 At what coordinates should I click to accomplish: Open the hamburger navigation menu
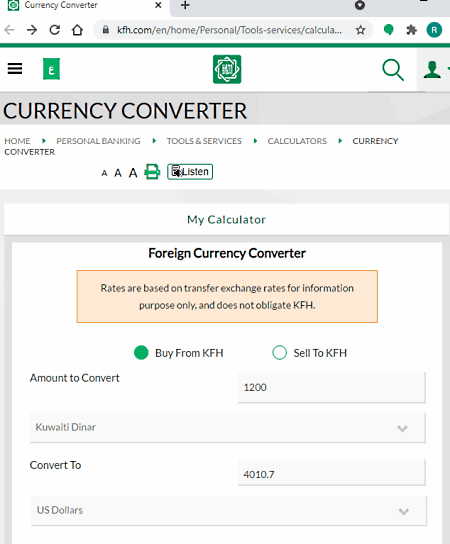tap(15, 69)
